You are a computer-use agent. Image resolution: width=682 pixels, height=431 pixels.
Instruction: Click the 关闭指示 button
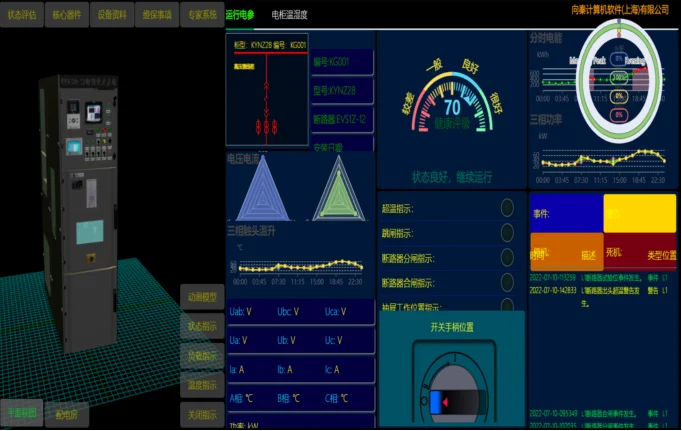(x=202, y=414)
